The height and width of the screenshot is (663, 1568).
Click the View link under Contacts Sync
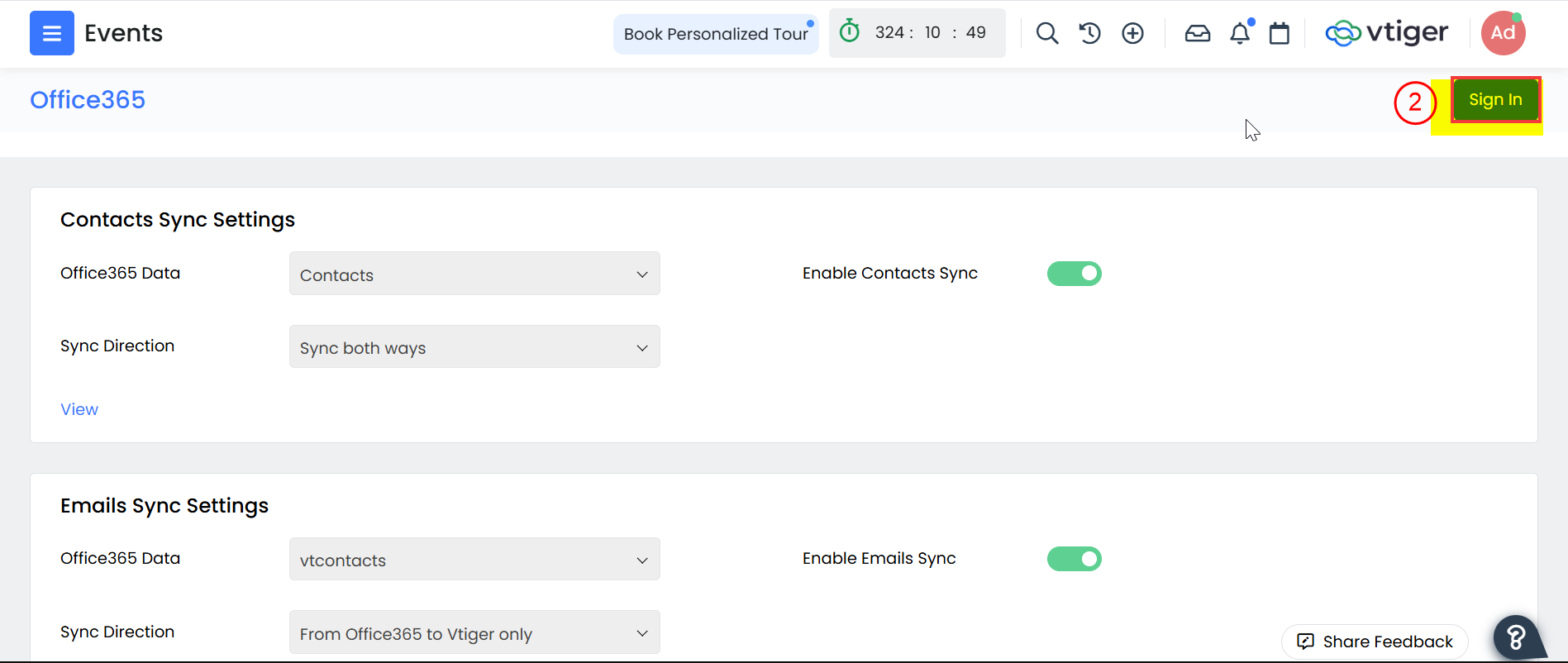(x=79, y=409)
